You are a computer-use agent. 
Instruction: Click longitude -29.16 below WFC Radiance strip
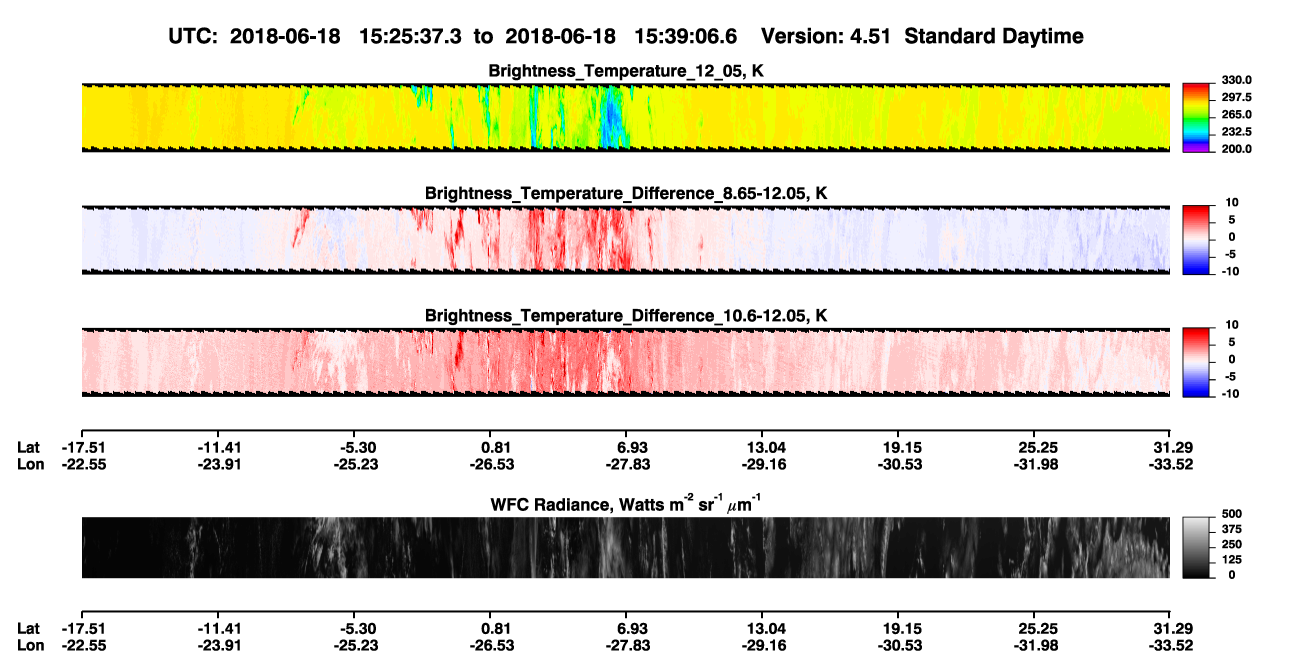[763, 644]
